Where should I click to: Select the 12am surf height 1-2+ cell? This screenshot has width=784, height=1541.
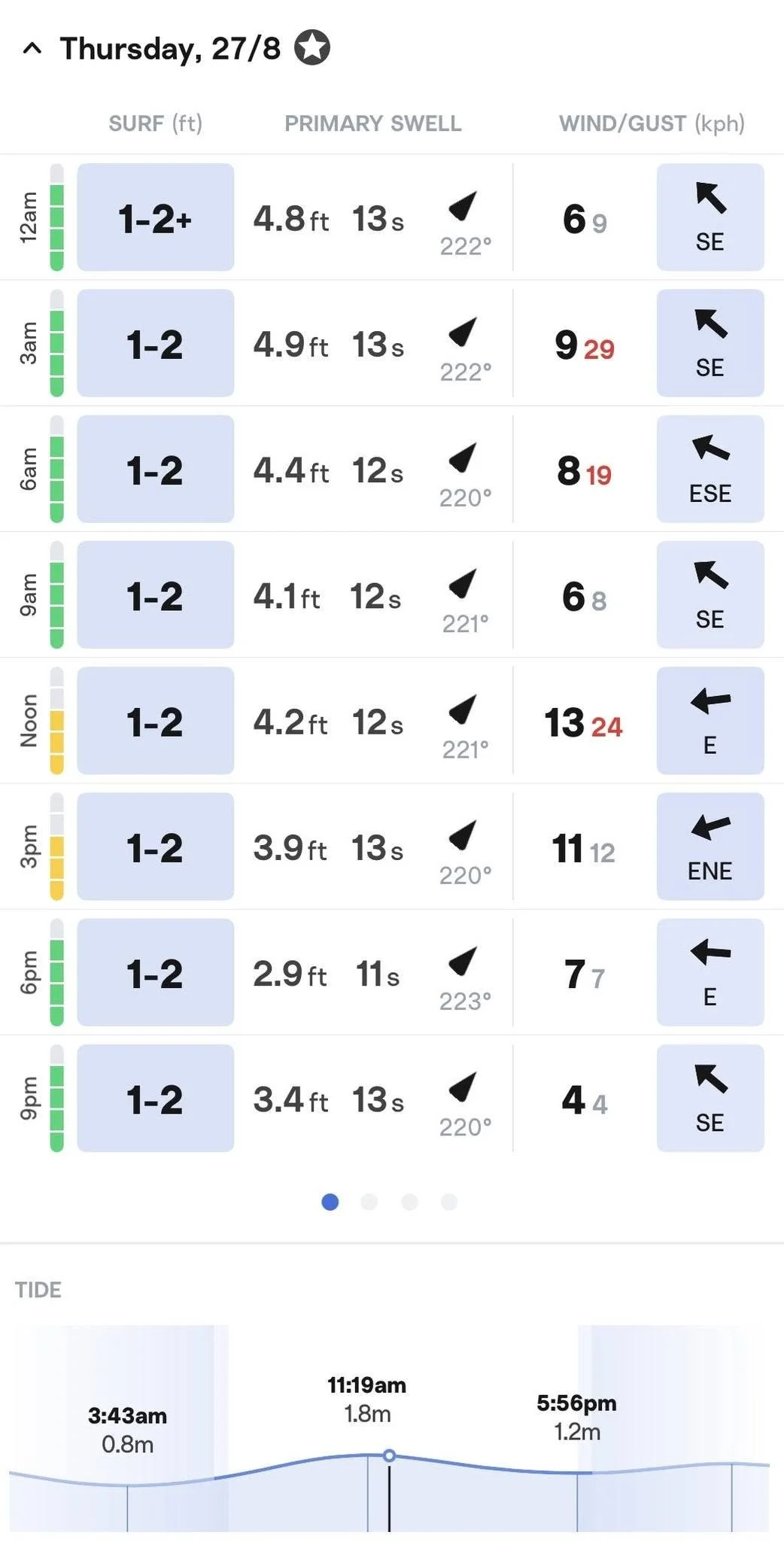click(x=156, y=217)
